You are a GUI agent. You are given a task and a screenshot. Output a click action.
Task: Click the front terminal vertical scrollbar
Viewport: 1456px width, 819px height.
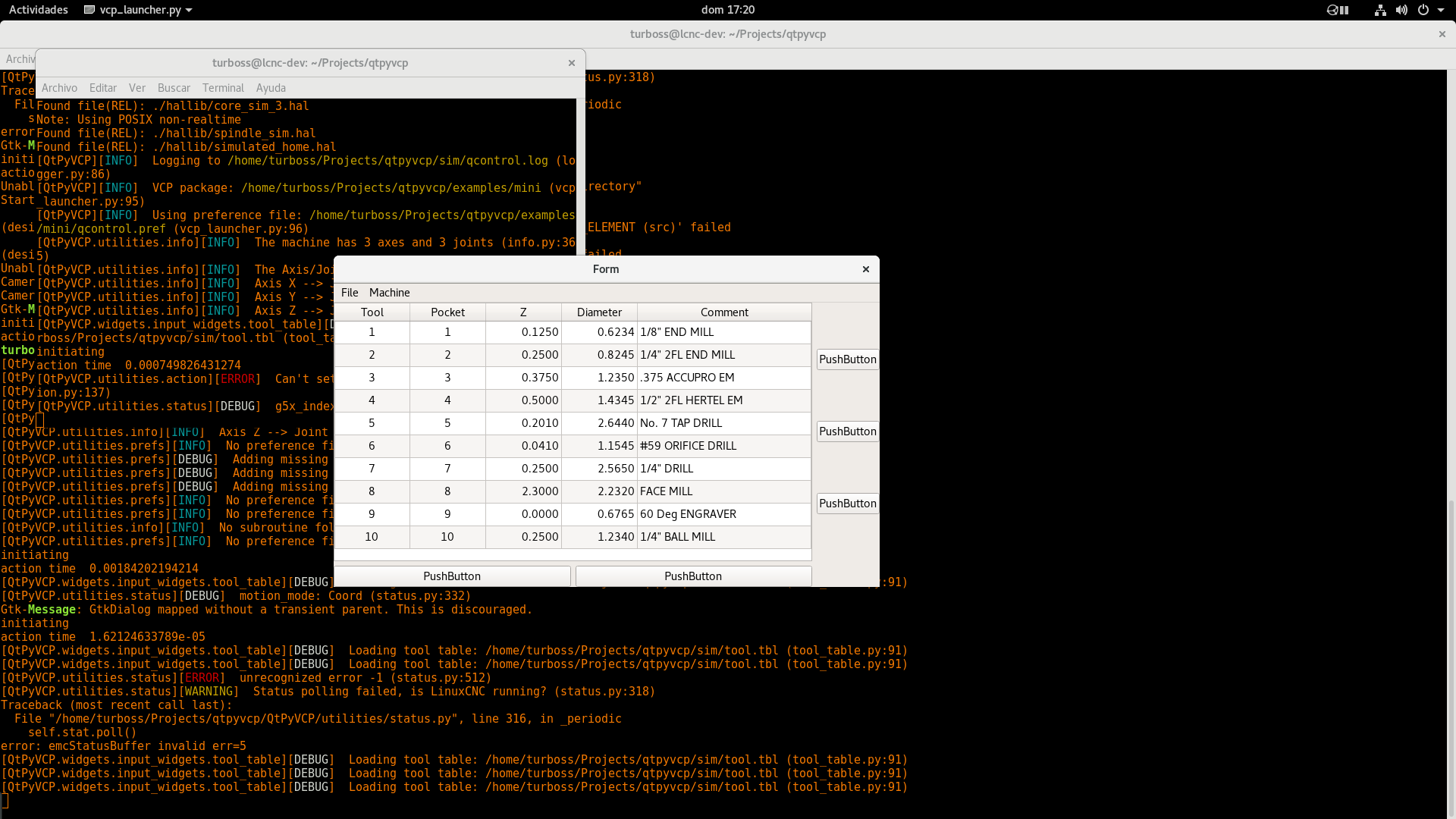click(x=581, y=176)
